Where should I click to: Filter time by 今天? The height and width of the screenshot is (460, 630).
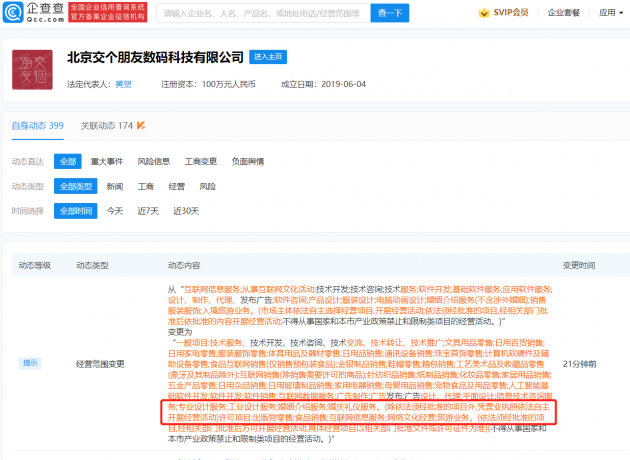115,211
